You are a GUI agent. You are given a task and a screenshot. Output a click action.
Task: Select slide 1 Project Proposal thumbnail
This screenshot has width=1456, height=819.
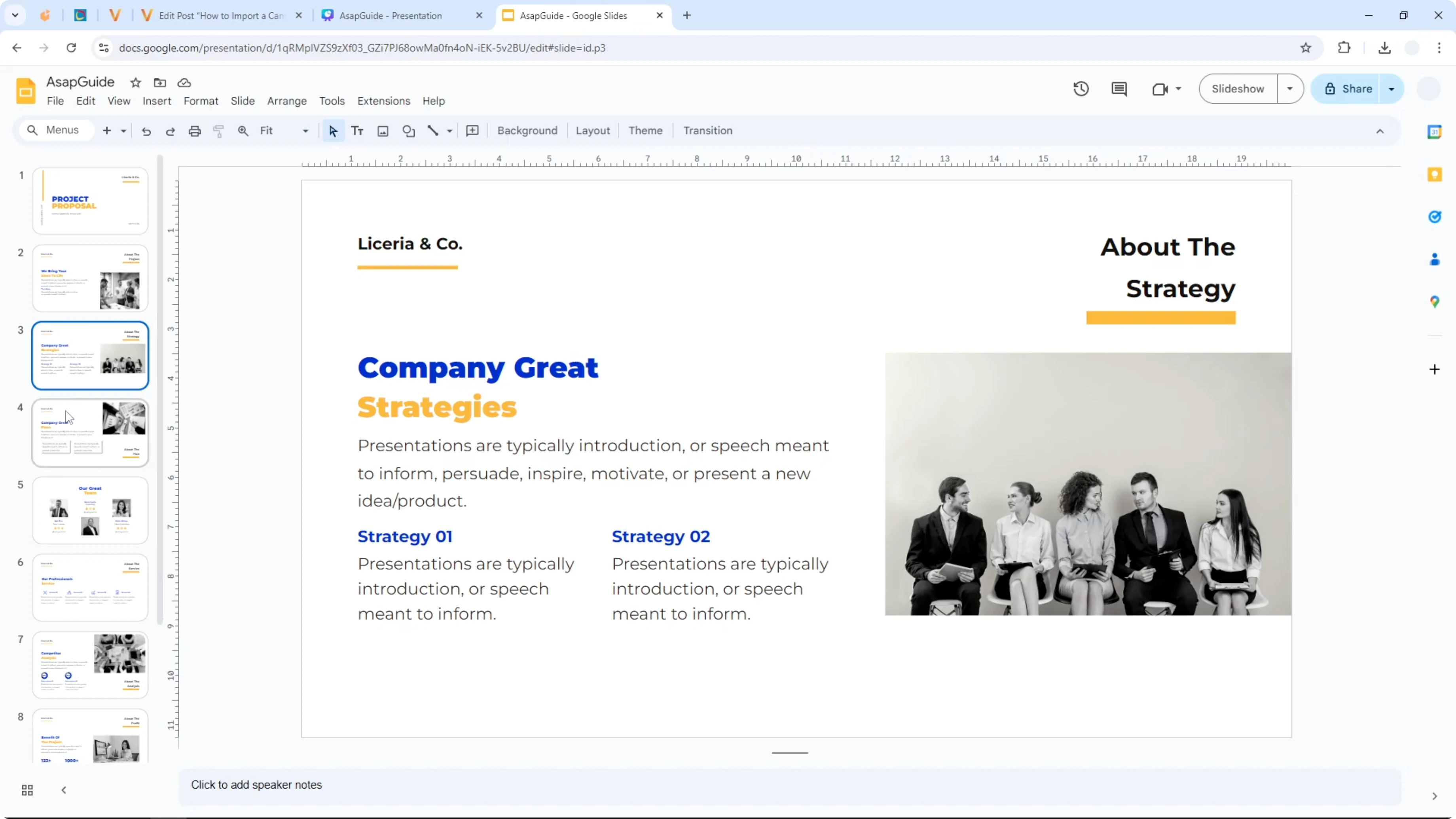pyautogui.click(x=90, y=201)
